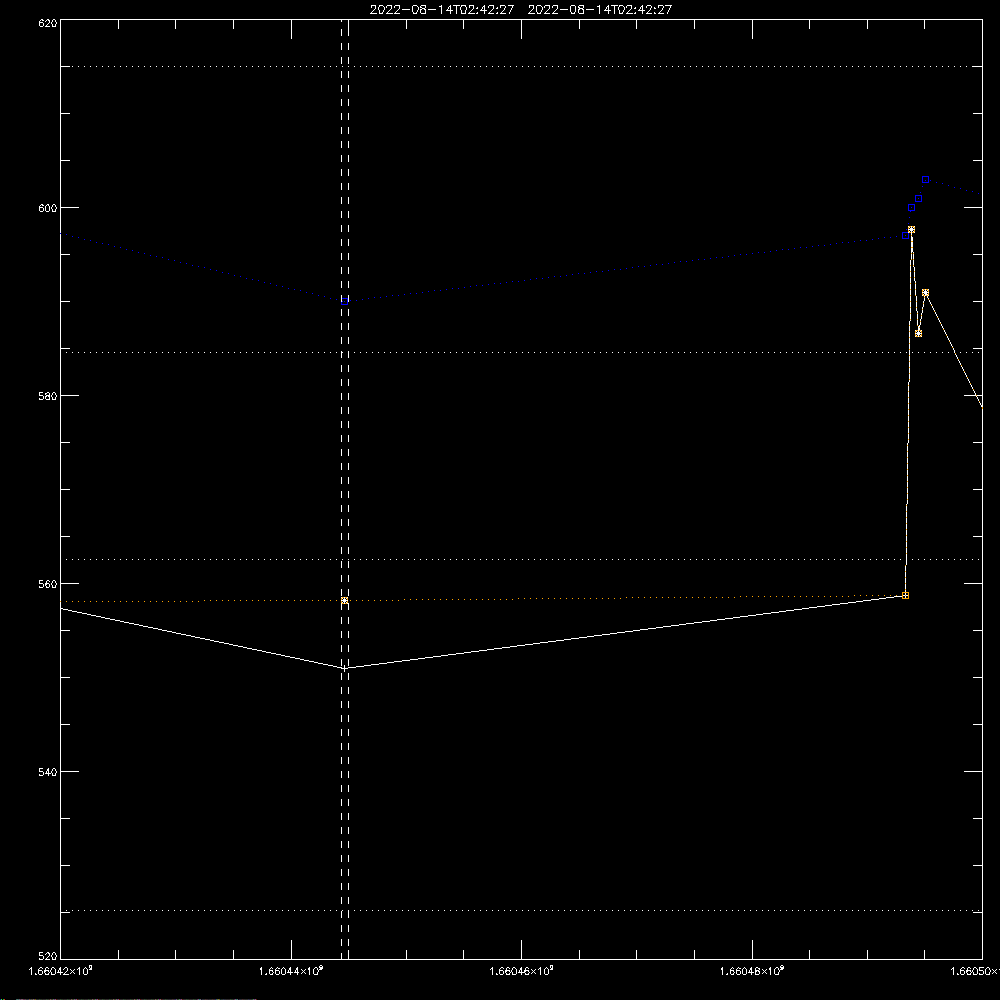Select the blue square marker near 597 beside the spike peak
1000x1000 pixels.
[x=906, y=236]
